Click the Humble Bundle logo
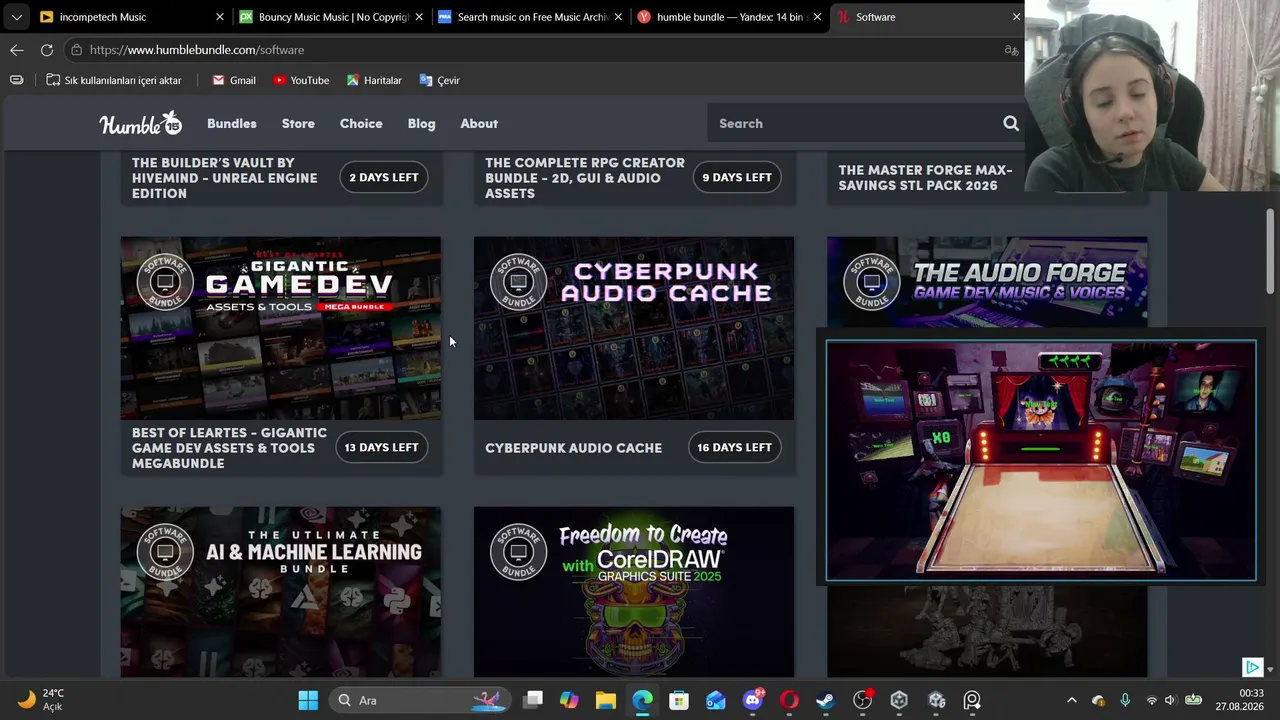 [140, 123]
